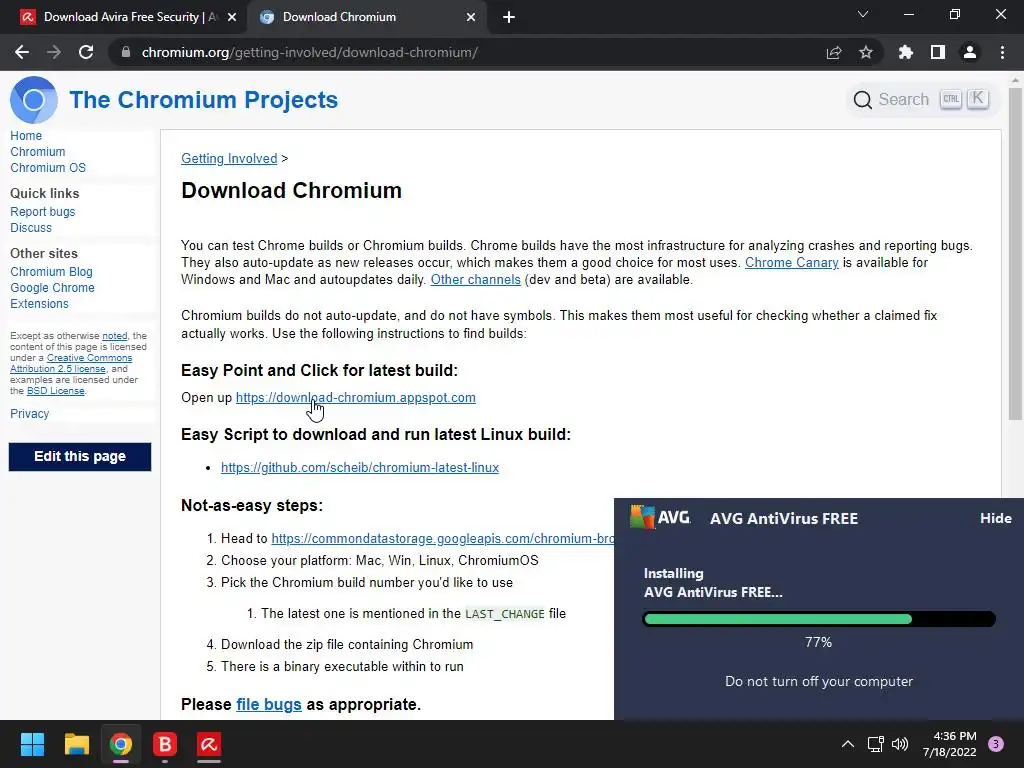This screenshot has width=1024, height=768.
Task: Click the Chromium logo in header
Action: [34, 100]
